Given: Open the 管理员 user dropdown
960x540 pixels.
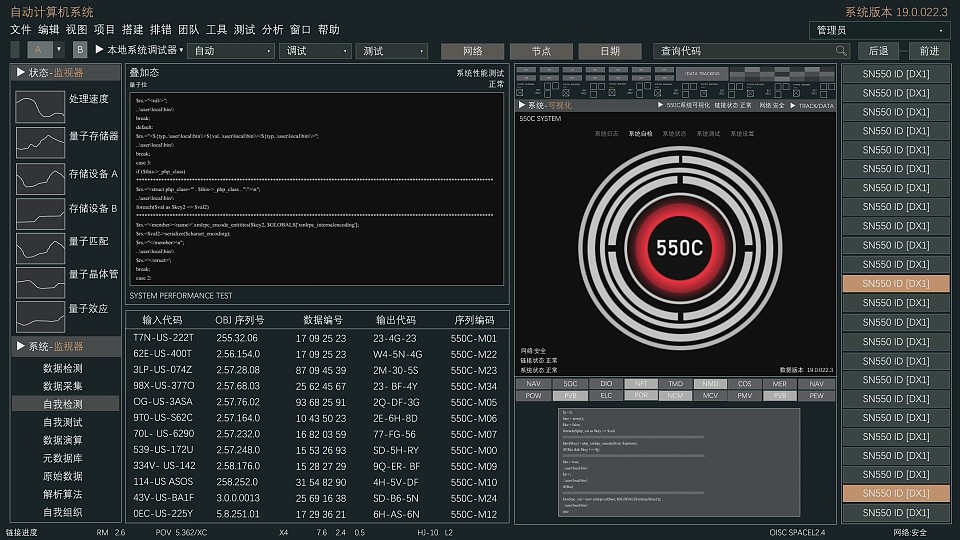Looking at the screenshot, I should pos(879,30).
